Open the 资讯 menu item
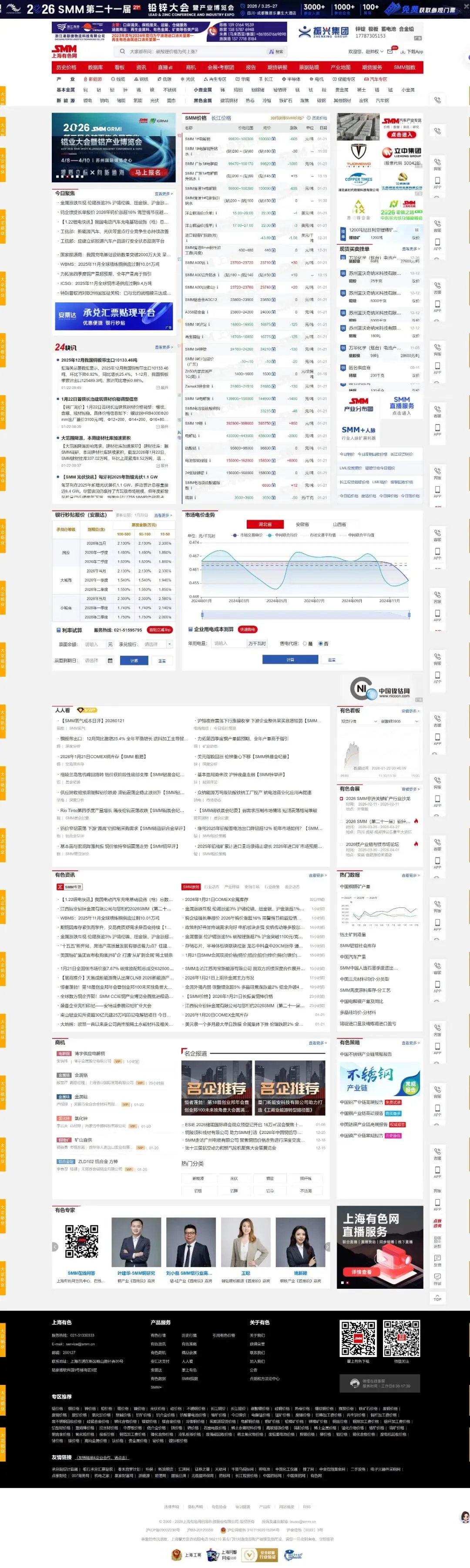 point(141,67)
